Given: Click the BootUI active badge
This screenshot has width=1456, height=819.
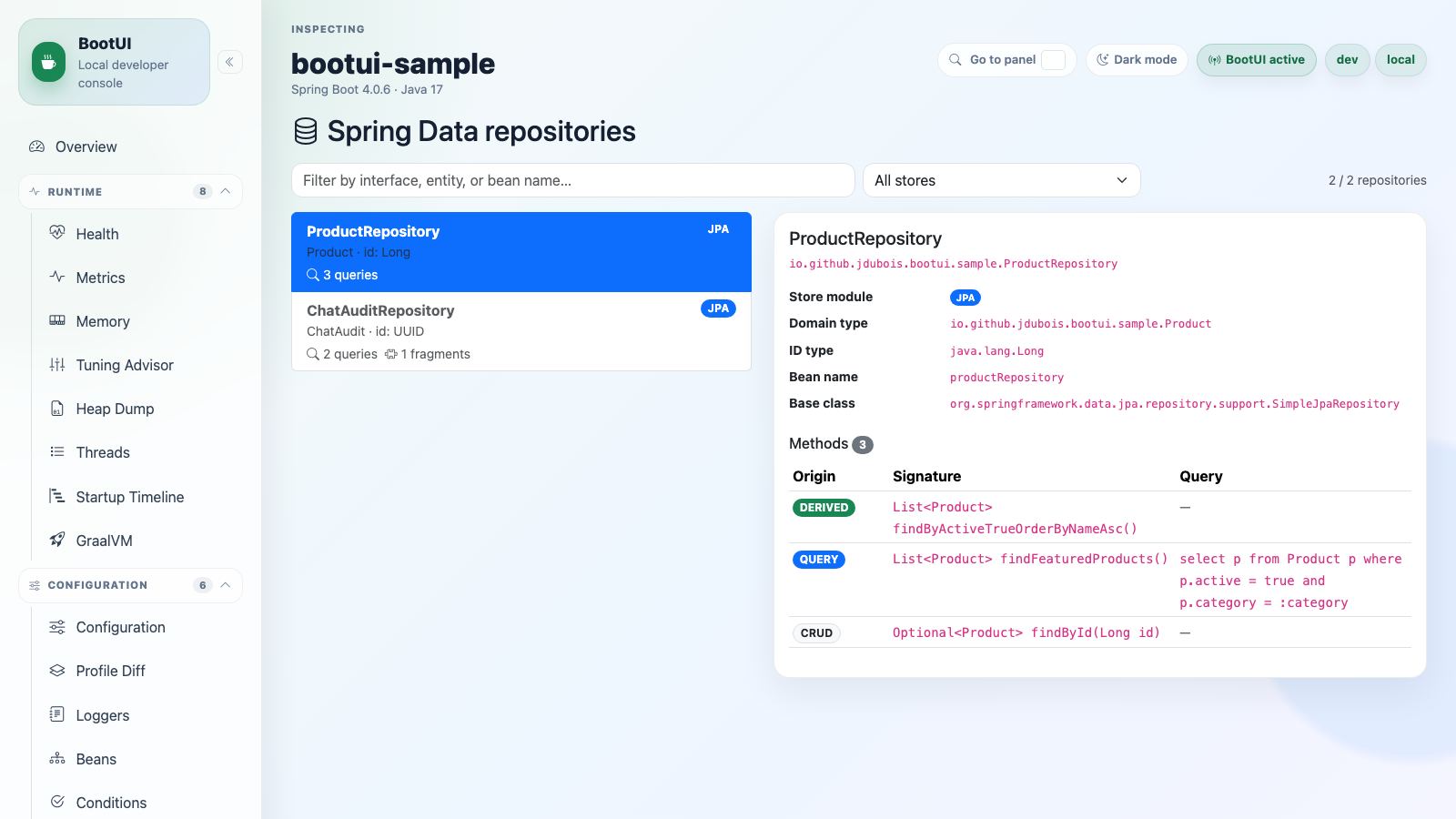Looking at the screenshot, I should (x=1256, y=60).
